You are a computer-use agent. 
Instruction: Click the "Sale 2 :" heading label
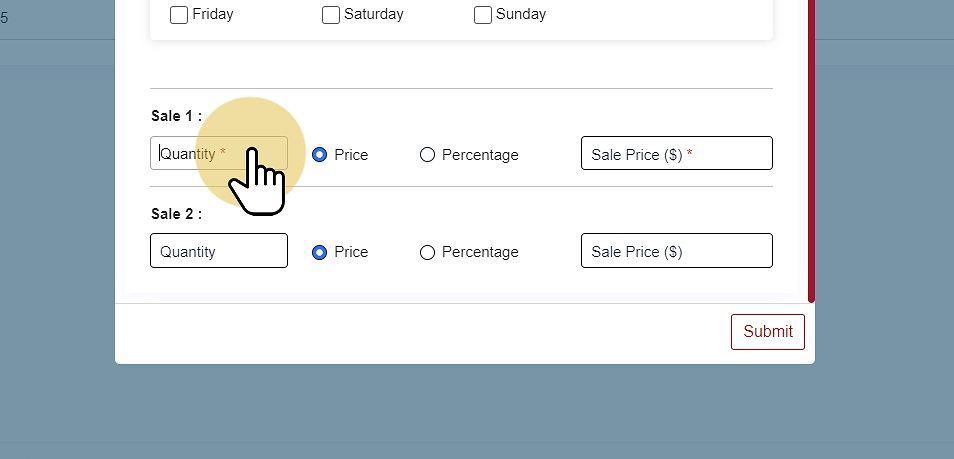point(176,214)
